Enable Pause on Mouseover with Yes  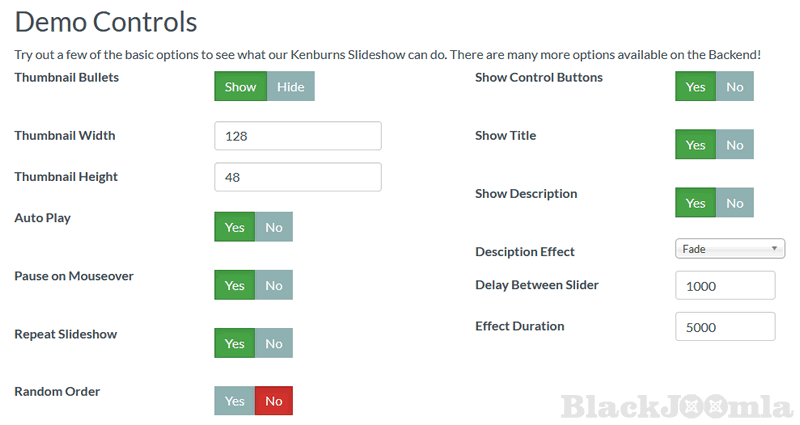pyautogui.click(x=235, y=285)
